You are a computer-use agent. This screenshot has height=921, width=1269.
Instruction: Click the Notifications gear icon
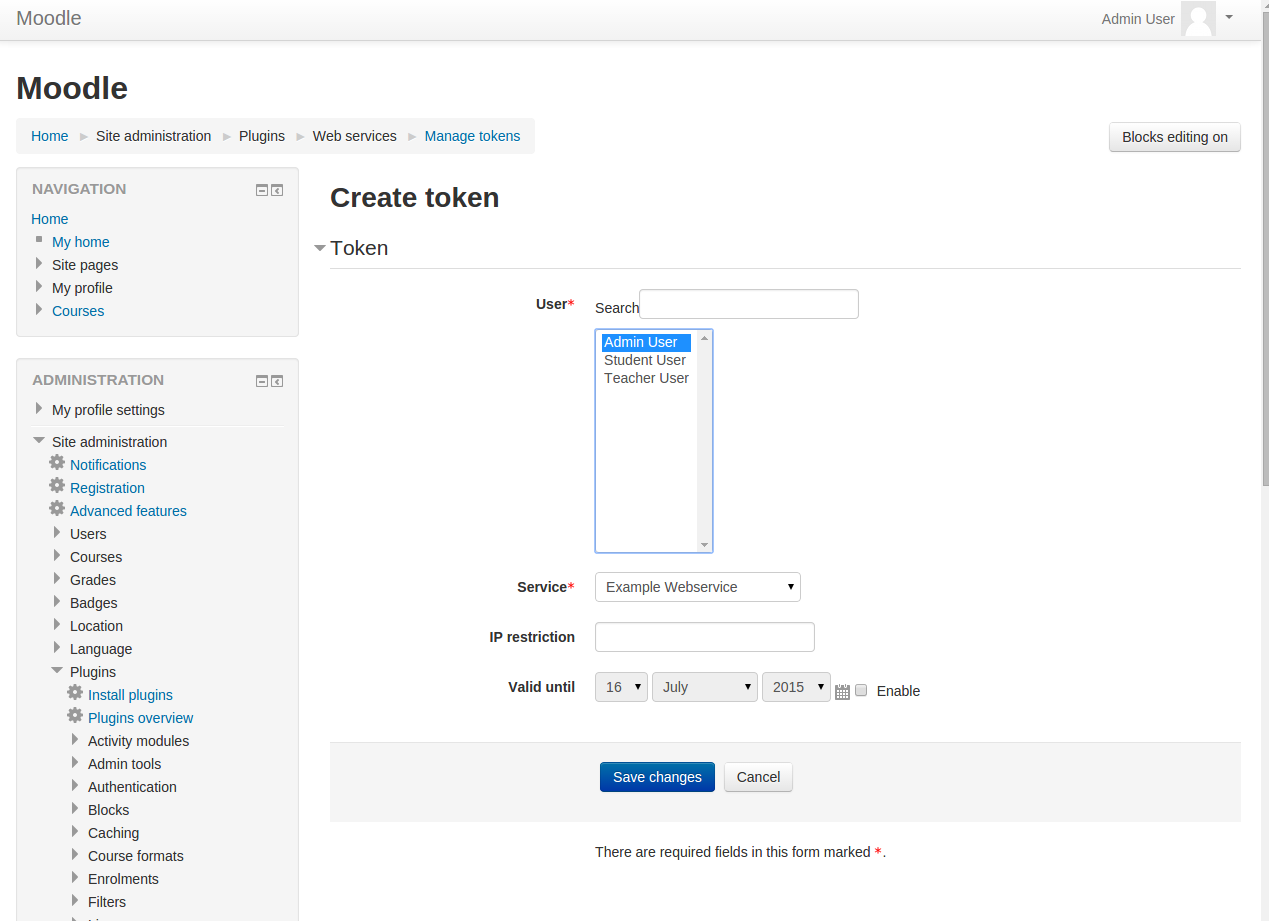tap(57, 463)
